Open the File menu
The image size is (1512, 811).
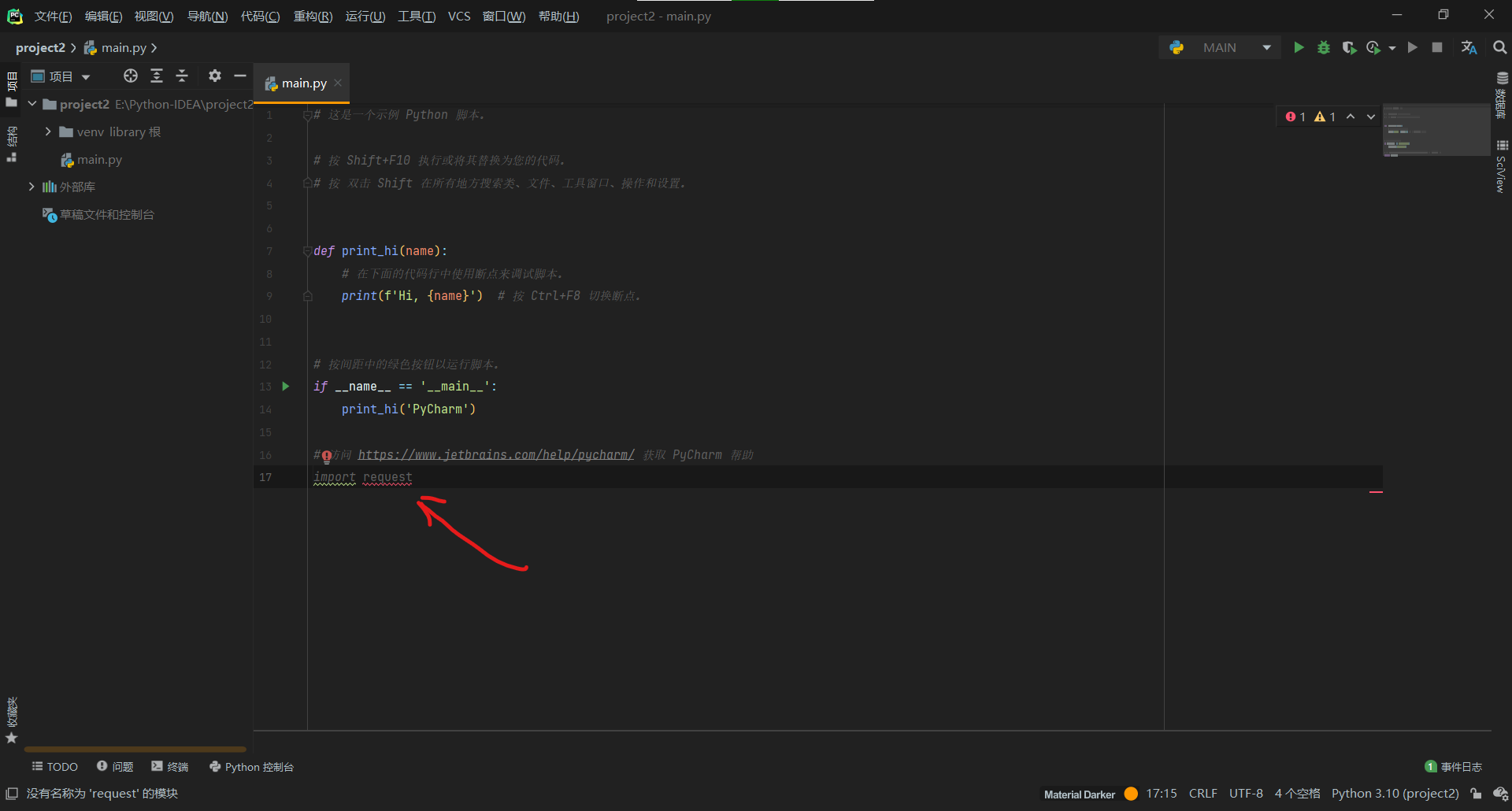53,17
